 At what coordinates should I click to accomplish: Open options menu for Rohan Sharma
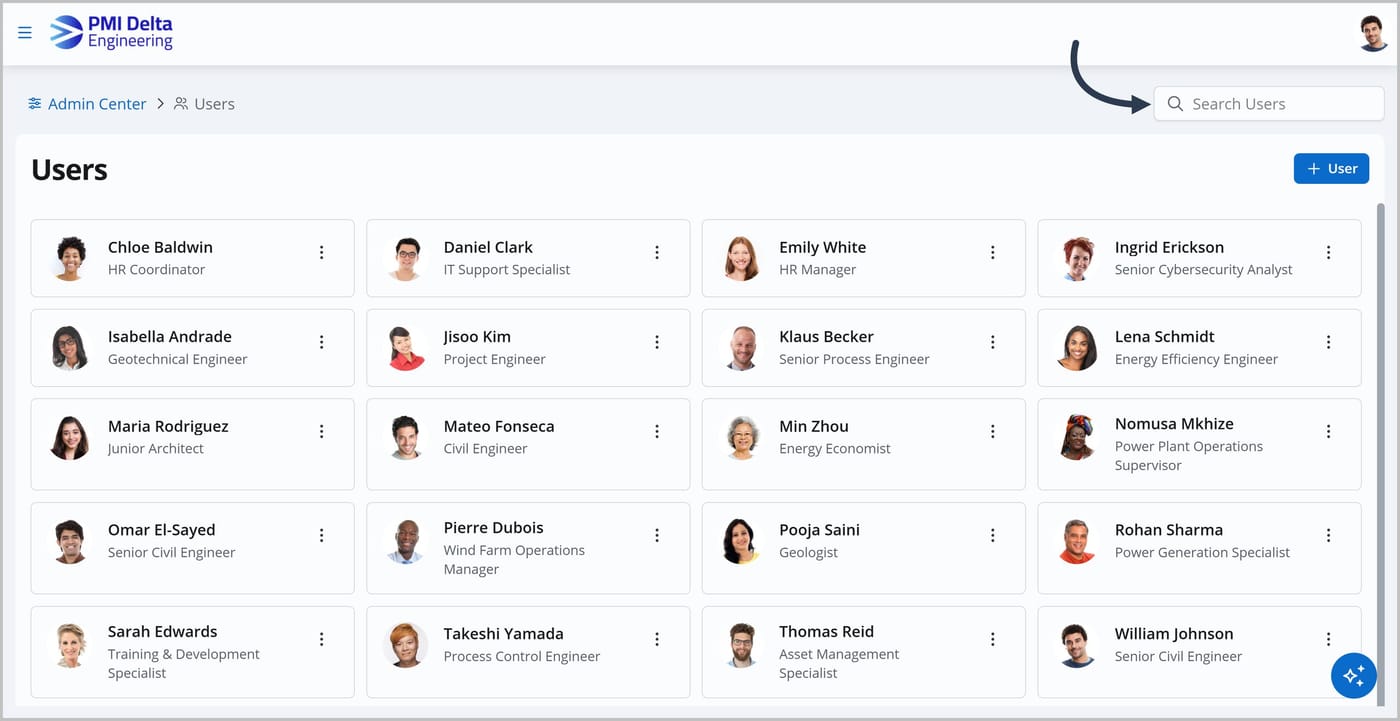click(1329, 536)
